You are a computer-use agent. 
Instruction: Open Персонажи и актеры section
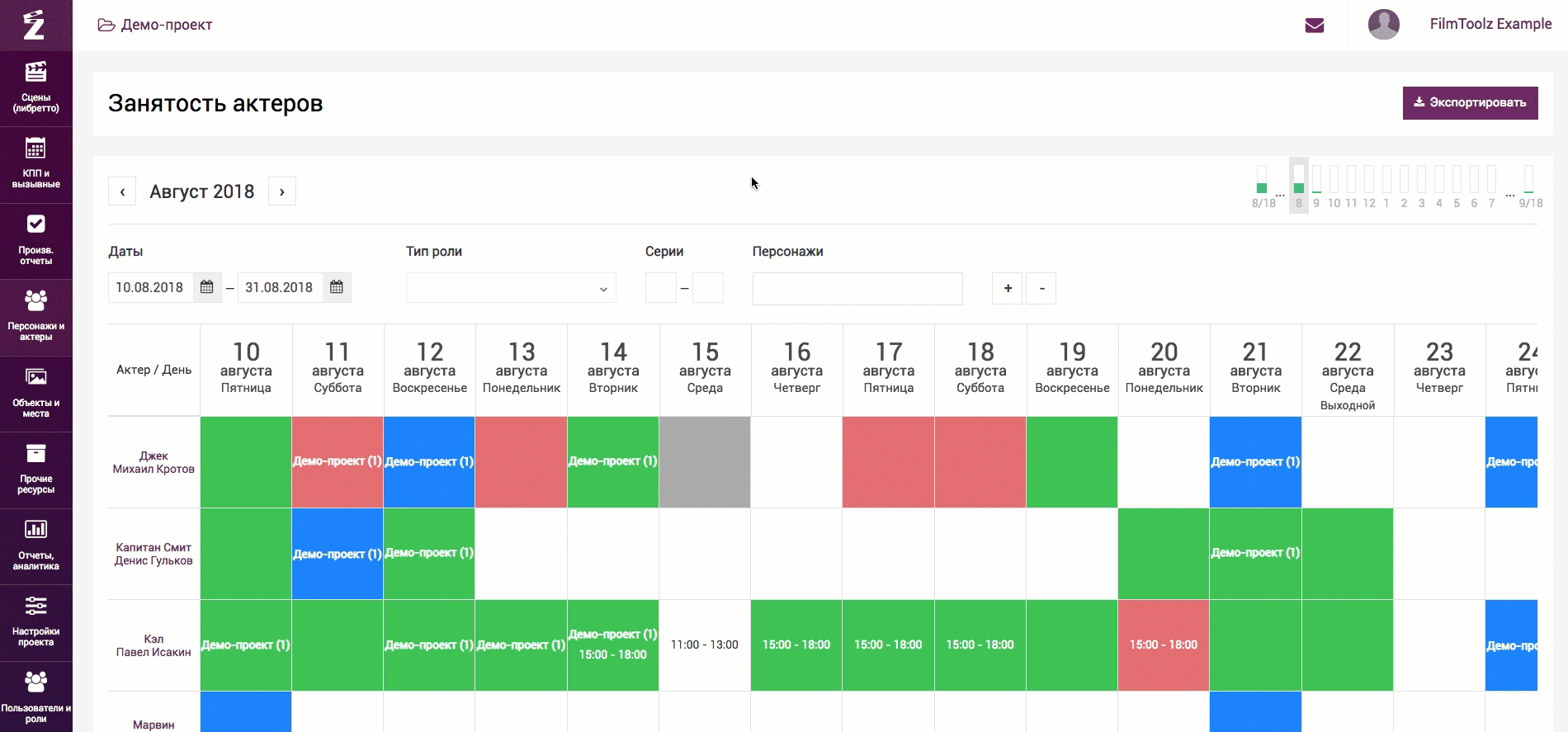pos(35,318)
